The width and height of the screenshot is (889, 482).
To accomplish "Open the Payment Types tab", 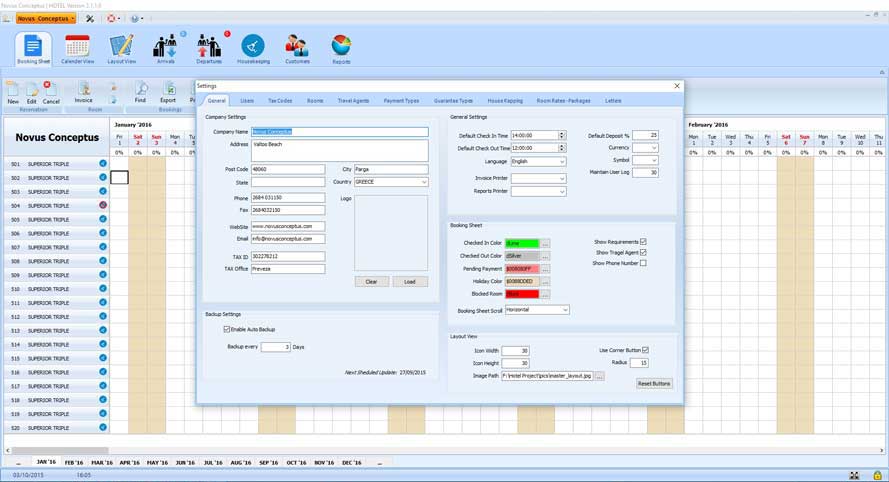I will [x=401, y=101].
